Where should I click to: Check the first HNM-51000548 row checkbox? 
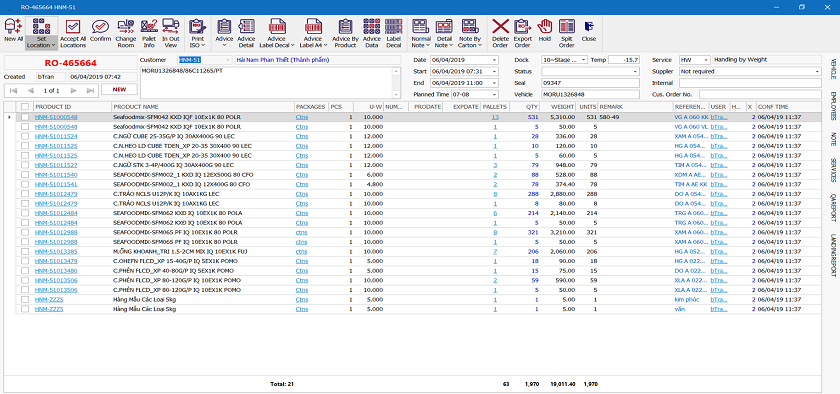click(25, 117)
